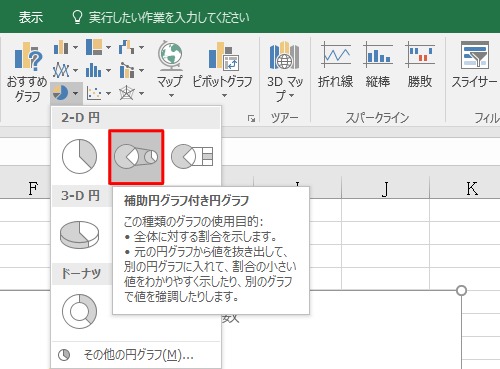Click the radar chart icon
Image resolution: width=500 pixels, height=369 pixels.
[127, 93]
